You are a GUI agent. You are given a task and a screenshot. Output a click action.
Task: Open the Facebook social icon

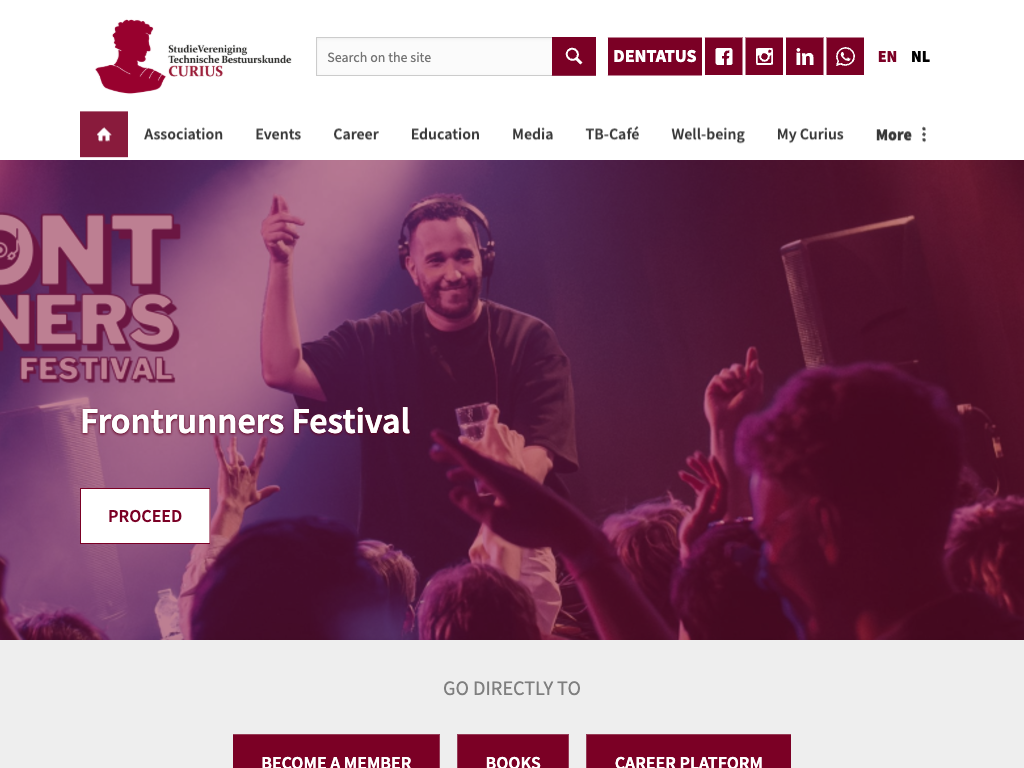[x=724, y=57]
